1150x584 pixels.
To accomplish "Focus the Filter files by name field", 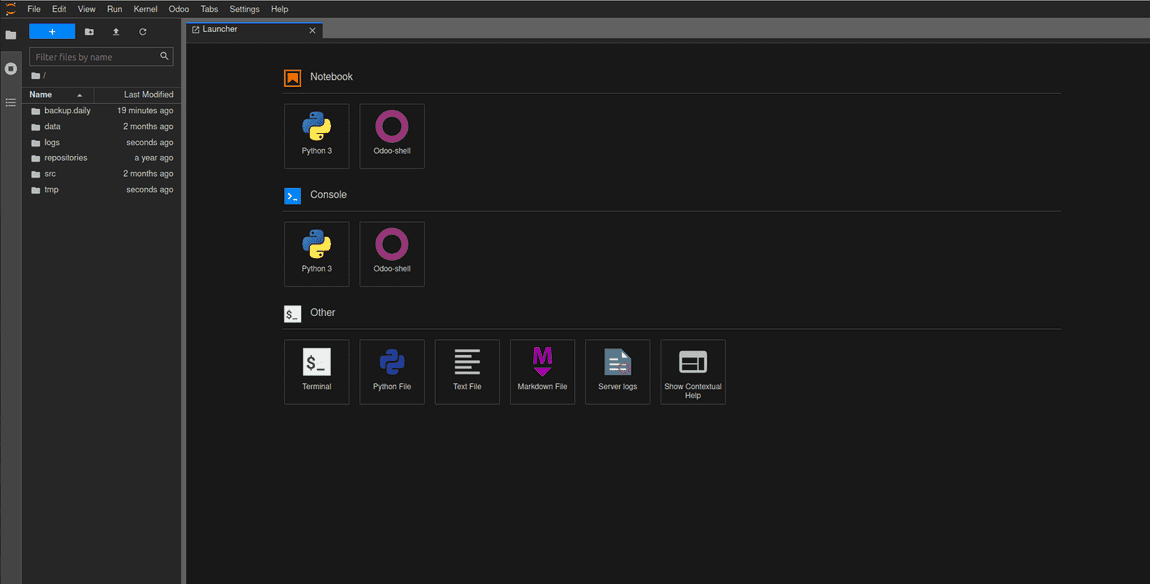I will 101,56.
